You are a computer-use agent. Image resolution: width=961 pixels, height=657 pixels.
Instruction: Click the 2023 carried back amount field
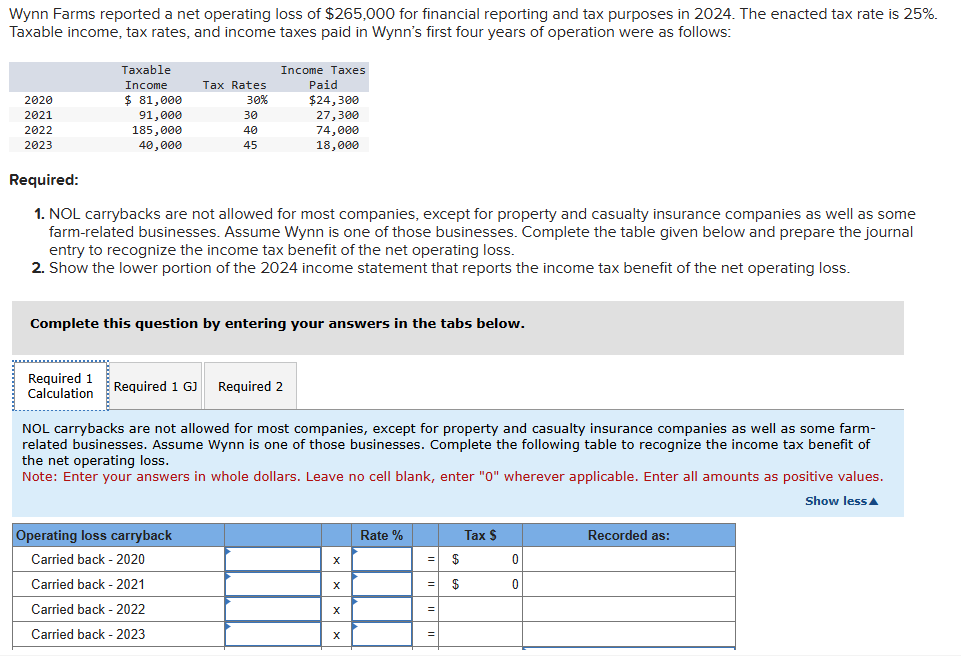(x=273, y=635)
